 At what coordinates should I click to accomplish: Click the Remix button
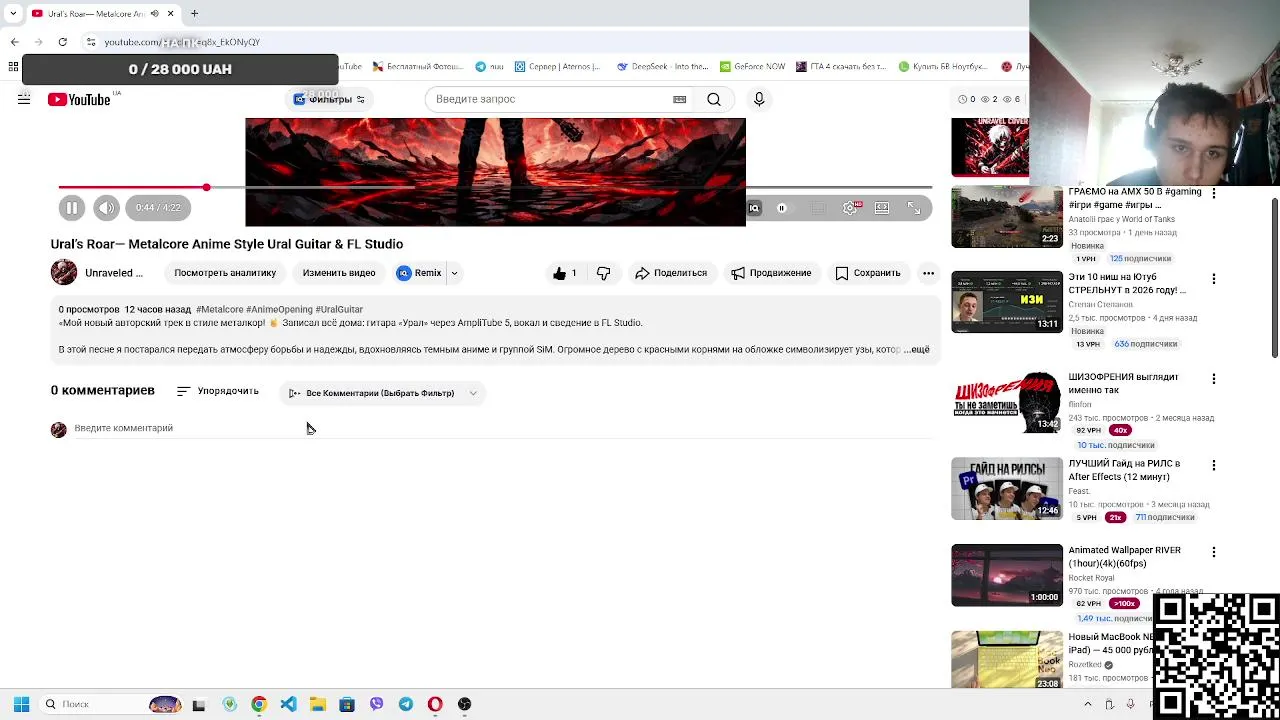pos(419,273)
